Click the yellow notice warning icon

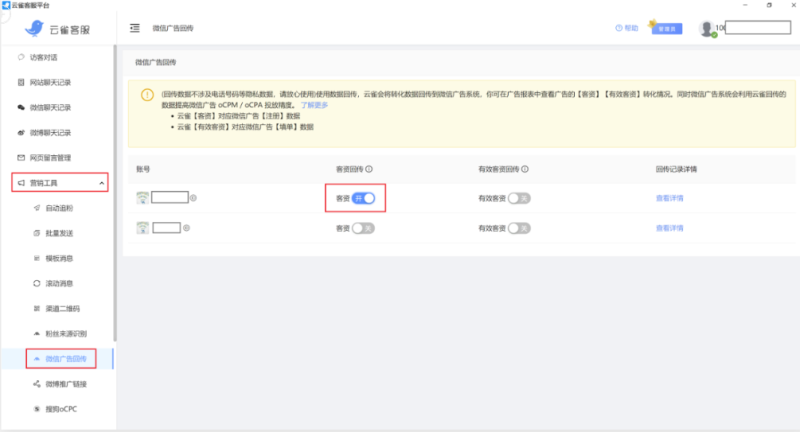pyautogui.click(x=147, y=95)
